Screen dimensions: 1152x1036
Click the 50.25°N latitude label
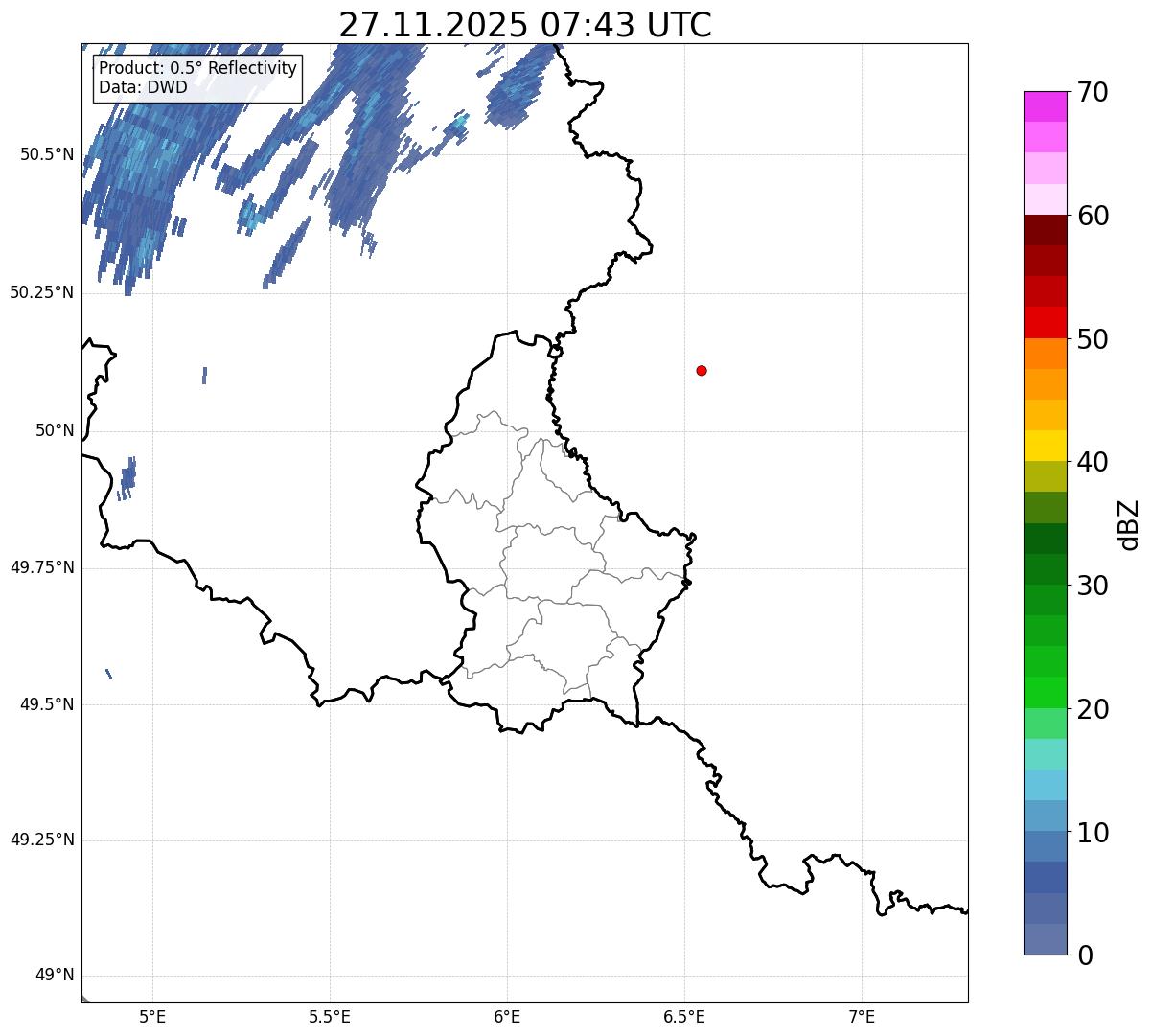[41, 292]
